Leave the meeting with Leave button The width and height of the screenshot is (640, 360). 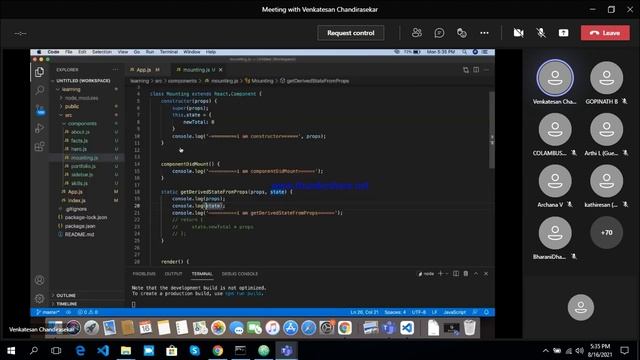point(605,33)
